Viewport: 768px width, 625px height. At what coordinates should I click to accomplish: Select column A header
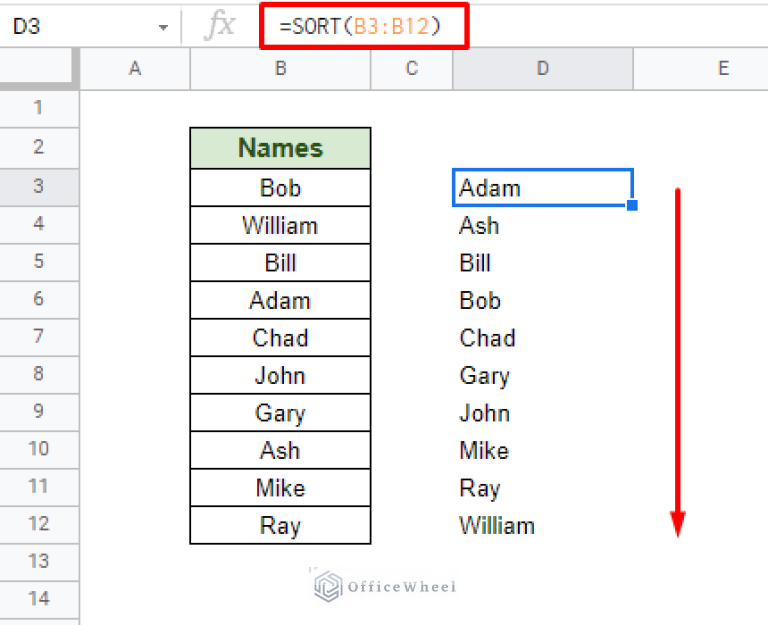tap(135, 69)
